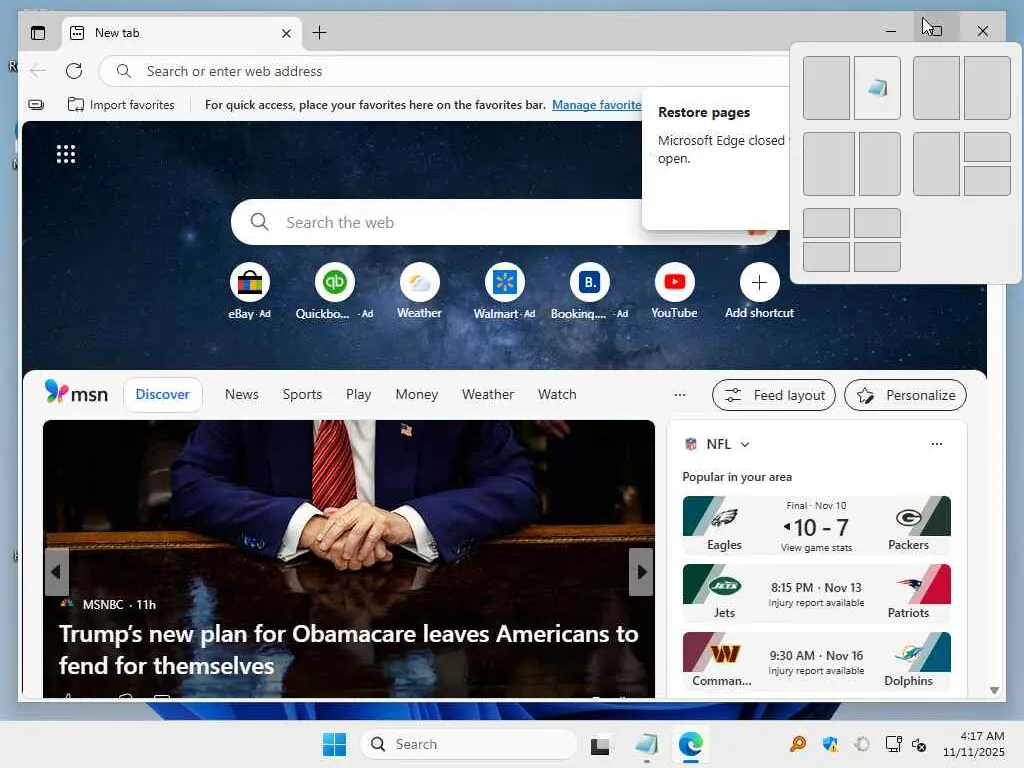The height and width of the screenshot is (768, 1024).
Task: Open the Eagles vs Packers game card
Action: point(816,526)
